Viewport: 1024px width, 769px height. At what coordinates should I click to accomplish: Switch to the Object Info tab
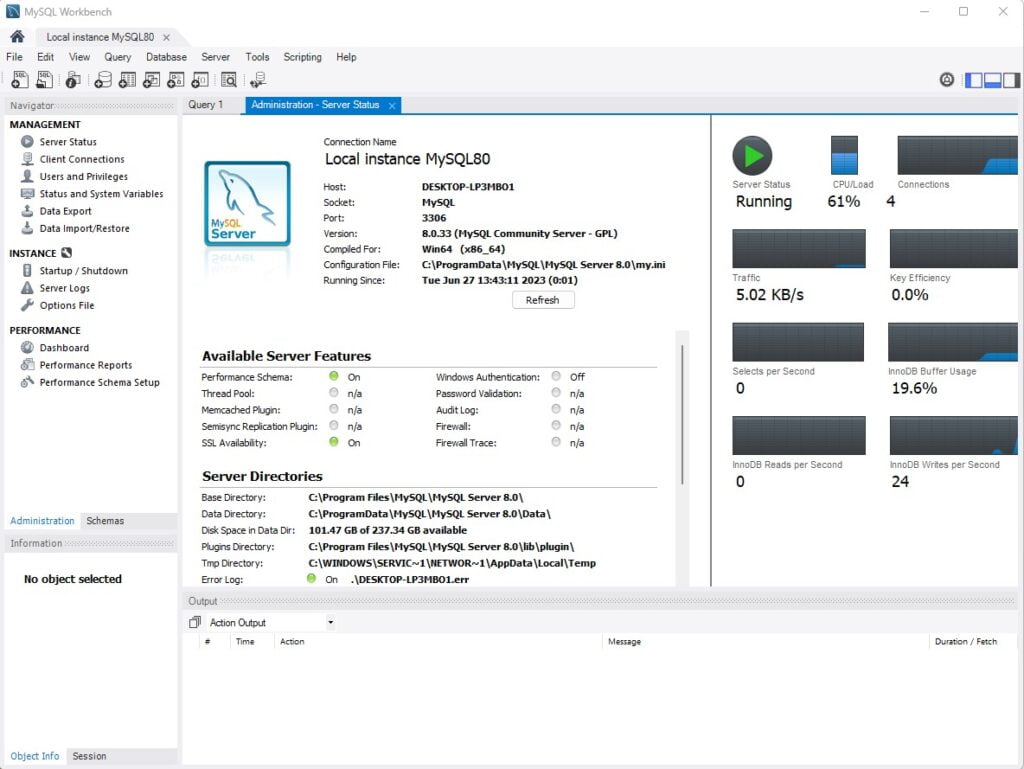(35, 756)
